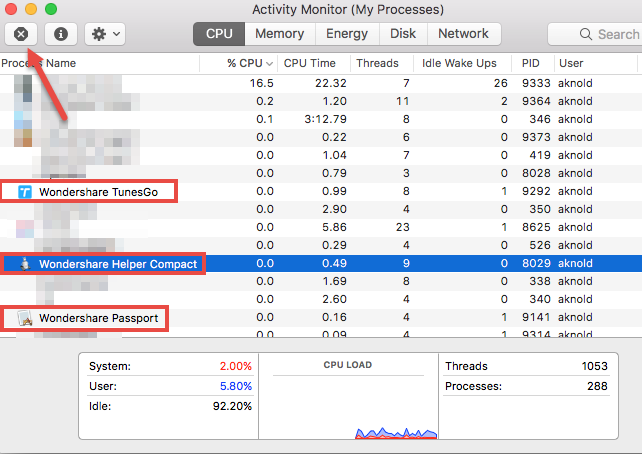Click the CPU LOAD graph
The width and height of the screenshot is (642, 454).
tap(348, 396)
